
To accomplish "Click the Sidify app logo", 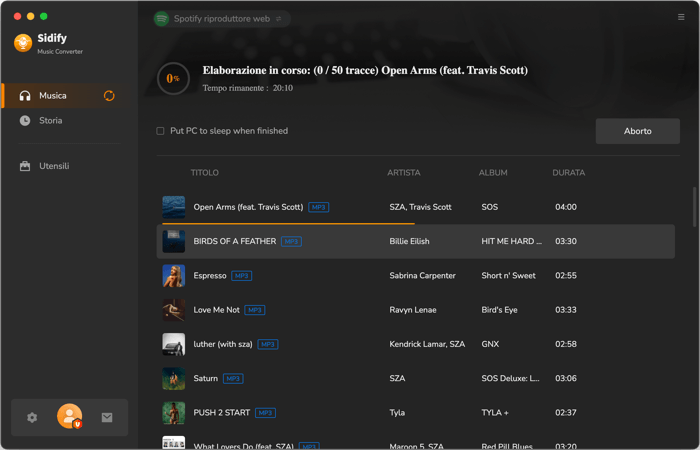I will click(23, 43).
